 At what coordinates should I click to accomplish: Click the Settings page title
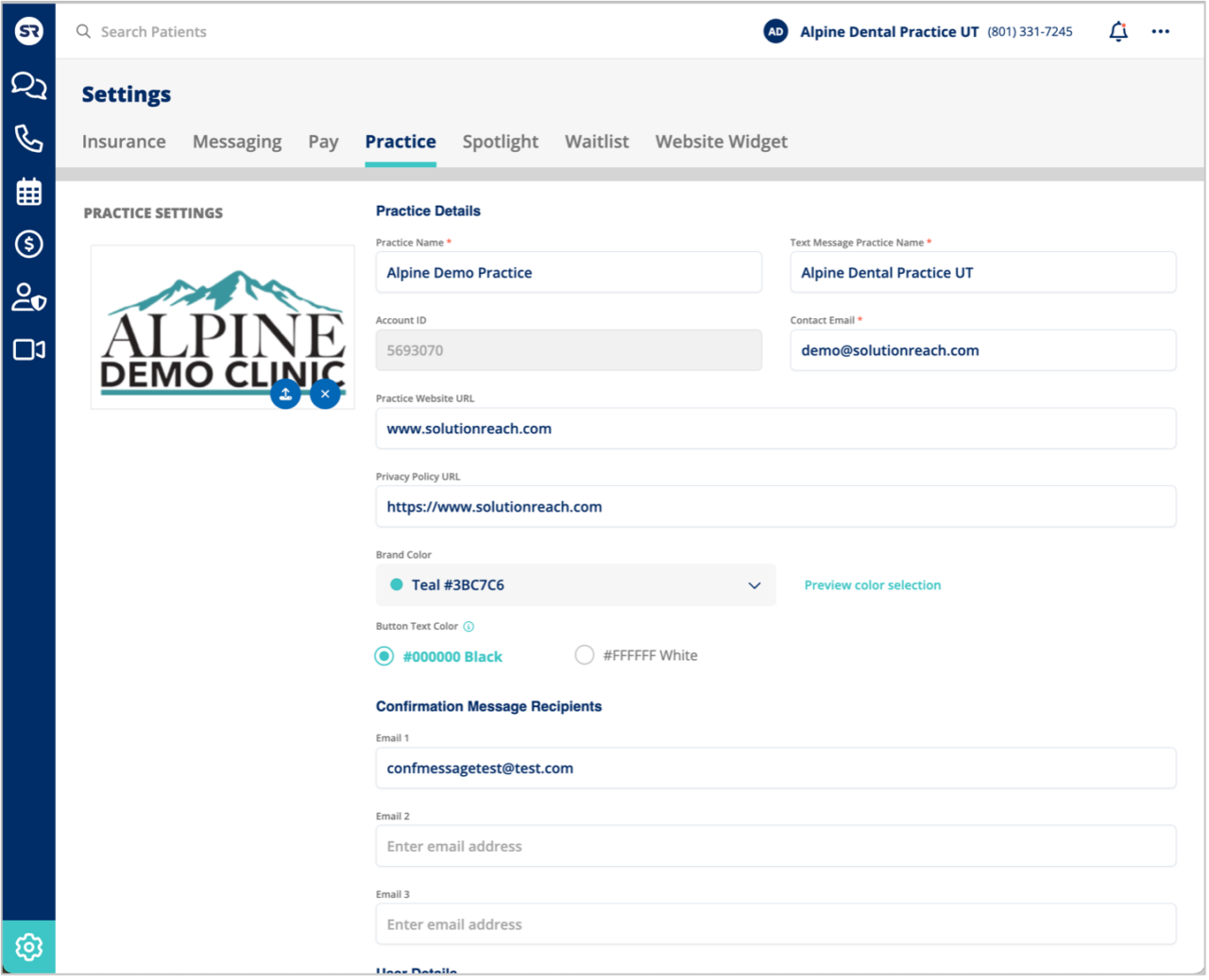tap(127, 94)
